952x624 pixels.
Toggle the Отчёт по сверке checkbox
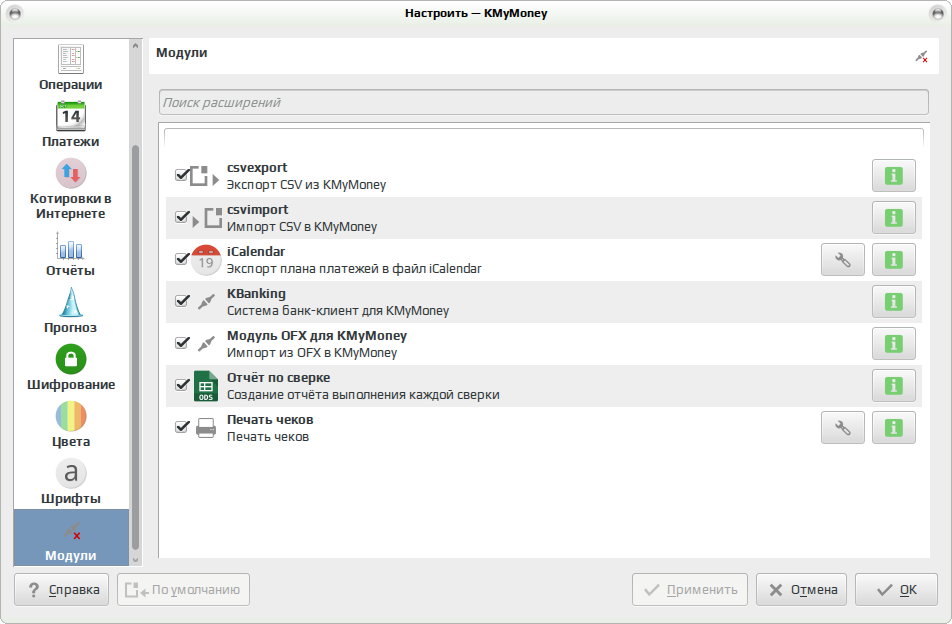click(x=182, y=385)
